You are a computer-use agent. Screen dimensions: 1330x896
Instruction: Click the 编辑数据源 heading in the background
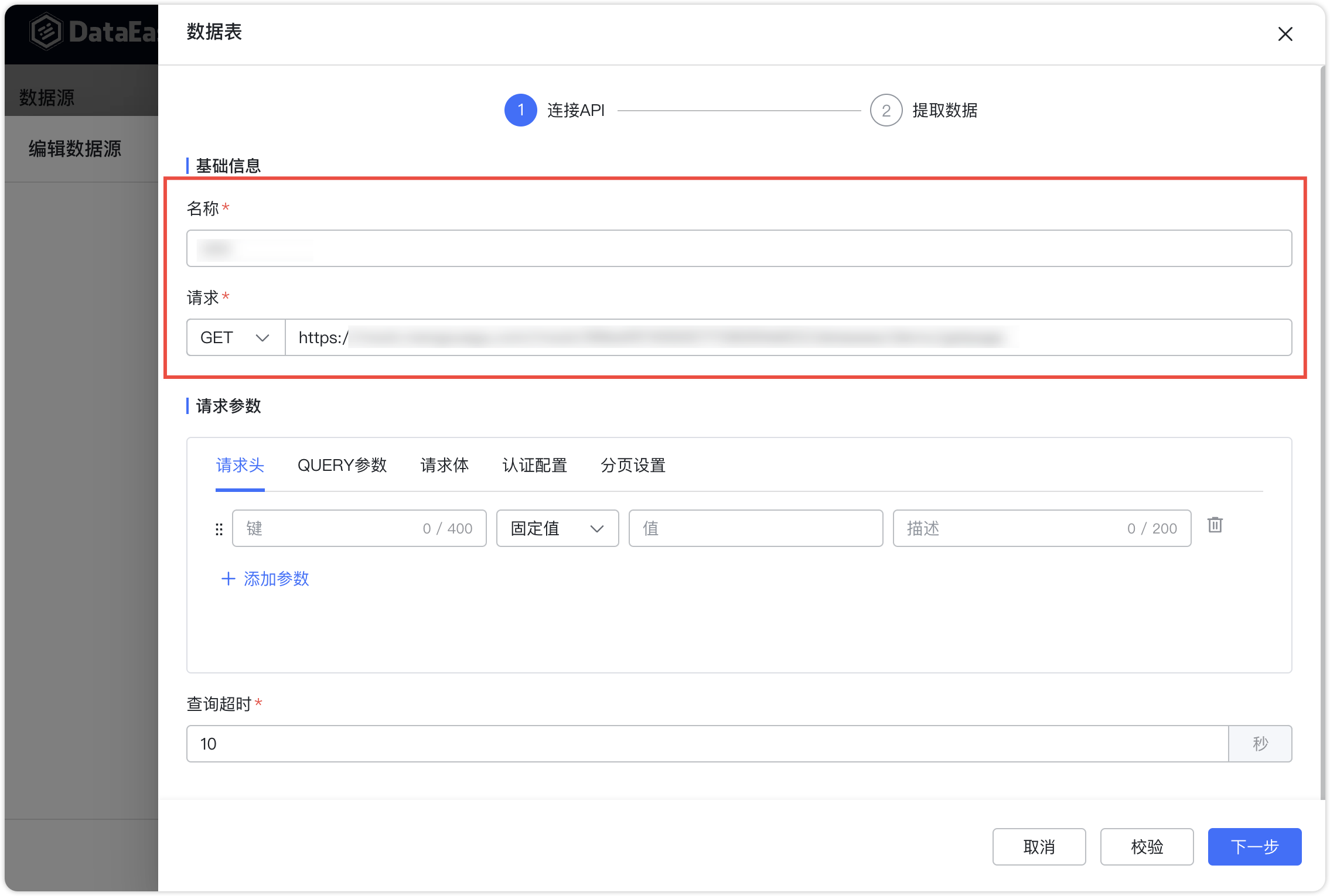coord(75,149)
